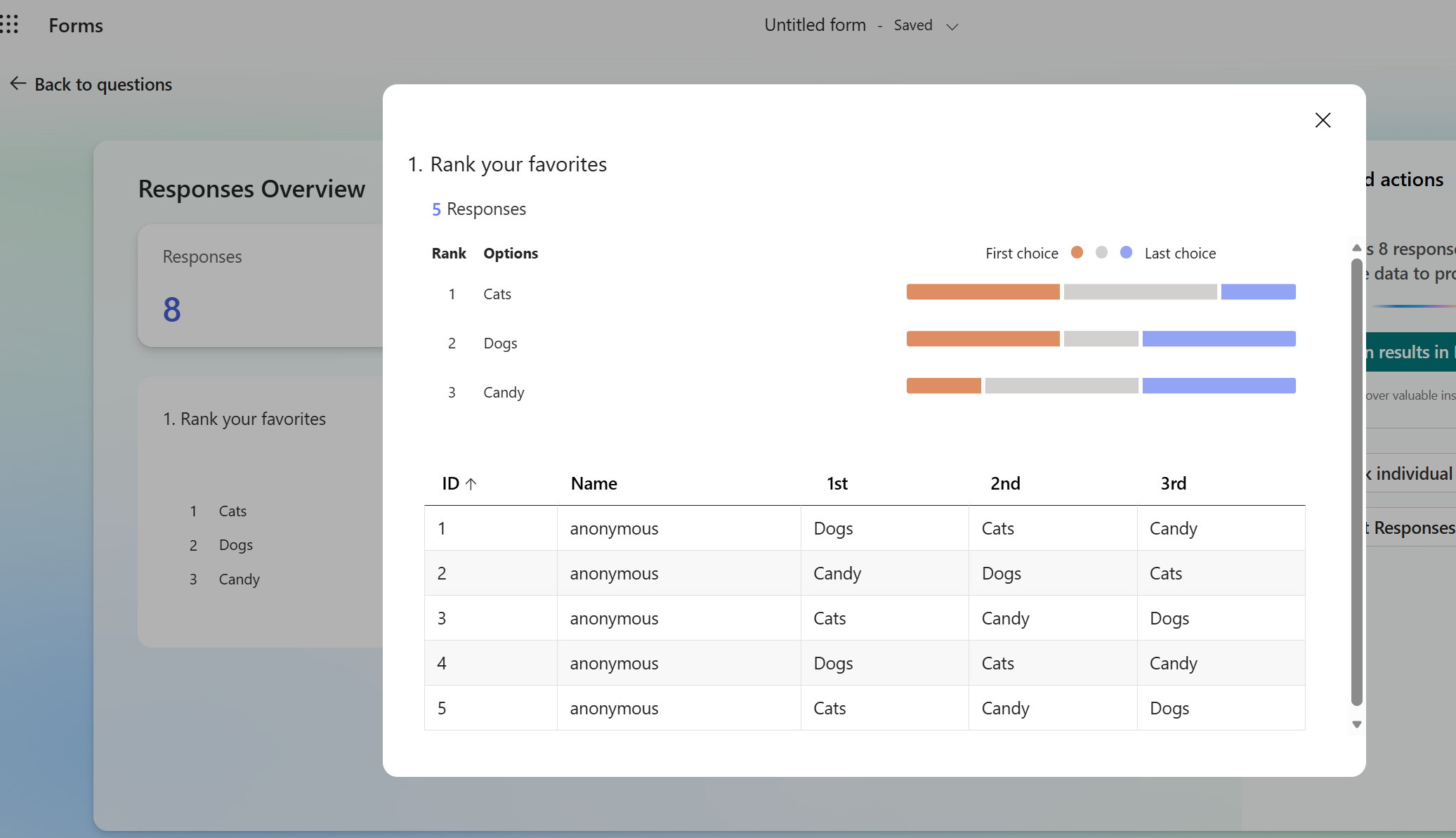Click the scrollbar down arrow
This screenshot has height=838, width=1456.
[1357, 724]
